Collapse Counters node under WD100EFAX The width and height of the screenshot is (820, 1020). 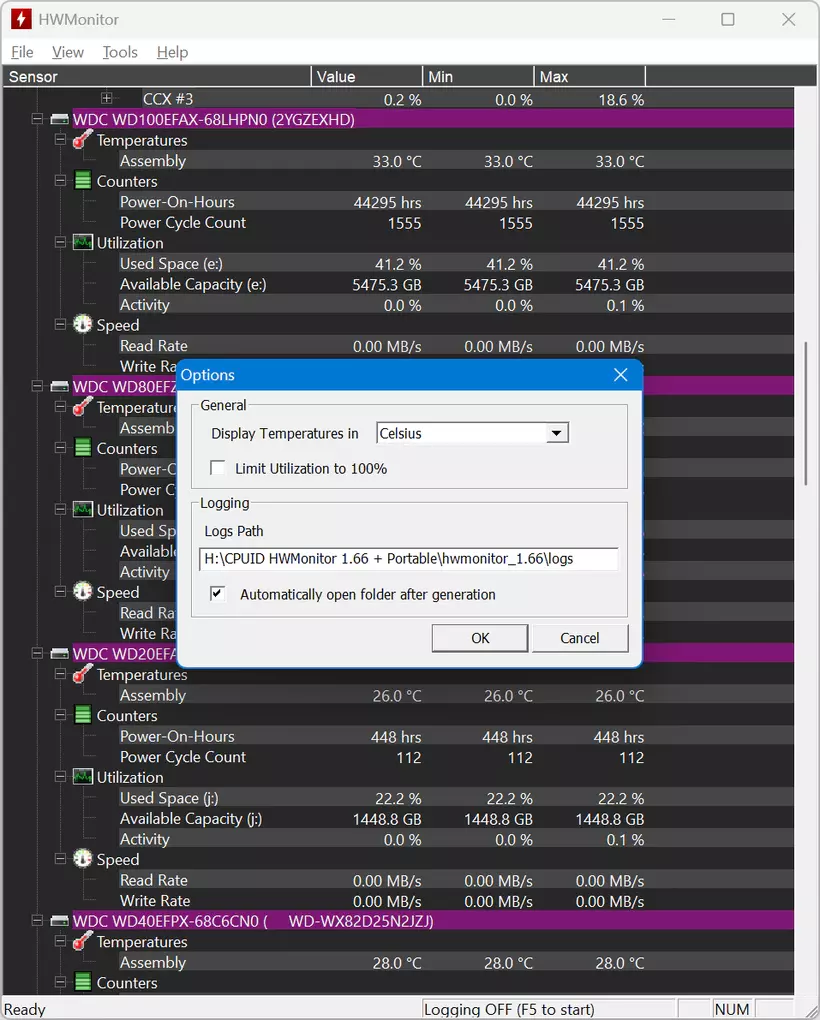(60, 181)
